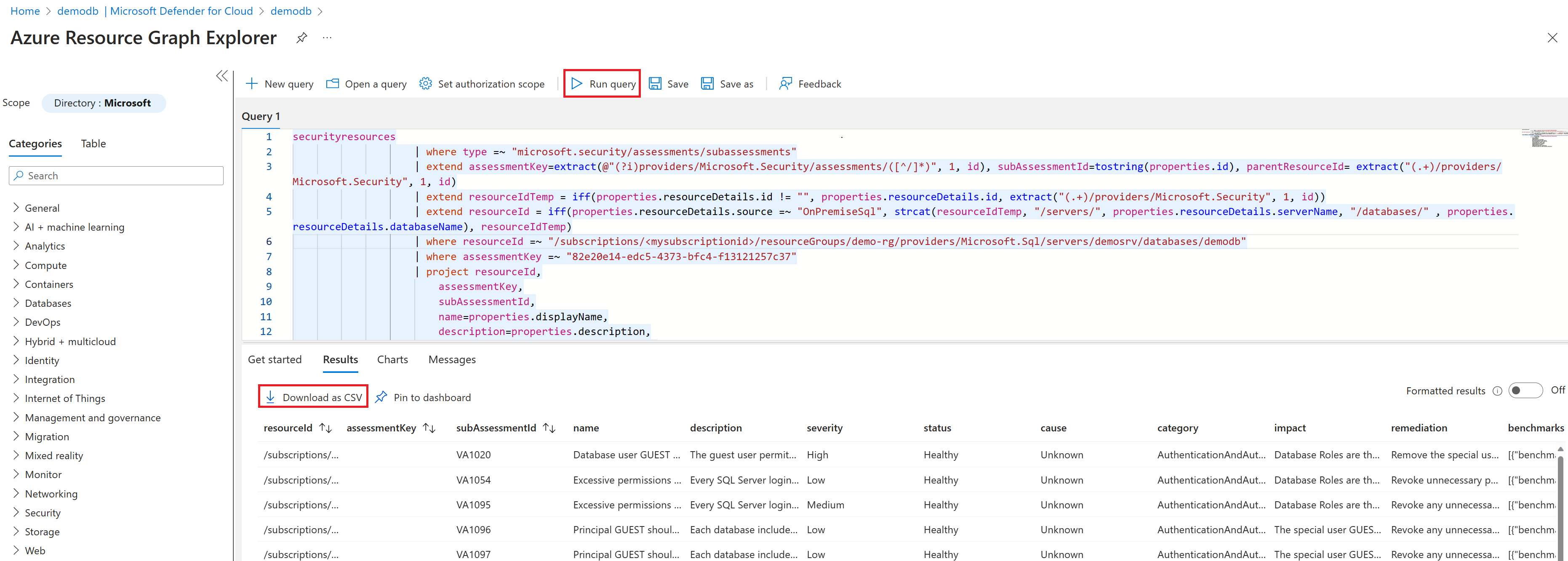Click the pin icon beside the title
Viewport: 1568px width, 561px height.
pyautogui.click(x=301, y=38)
